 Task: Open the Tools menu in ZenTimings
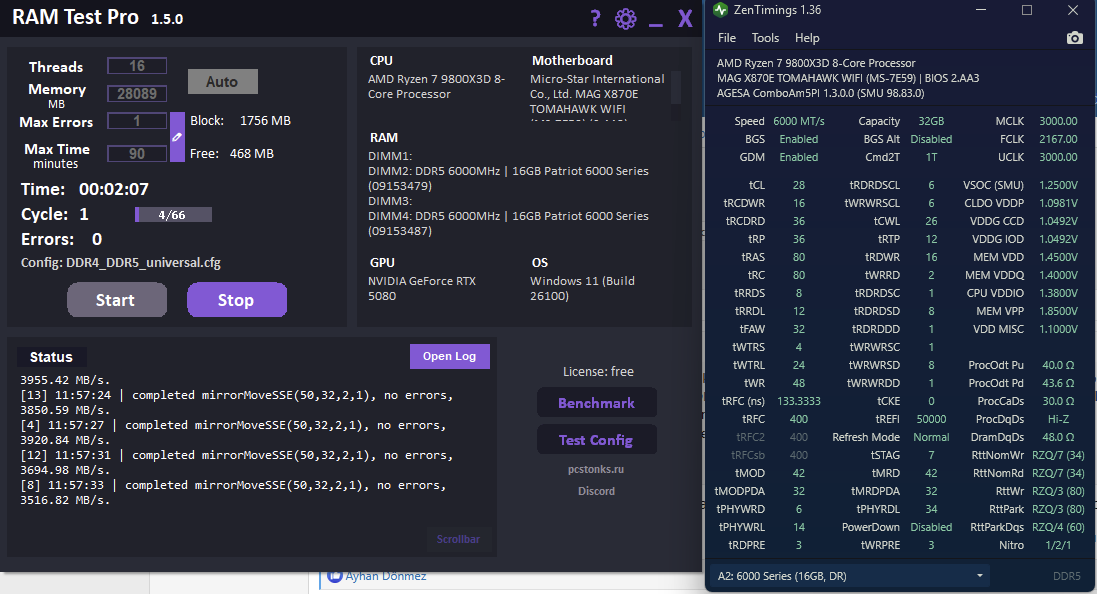[x=765, y=38]
